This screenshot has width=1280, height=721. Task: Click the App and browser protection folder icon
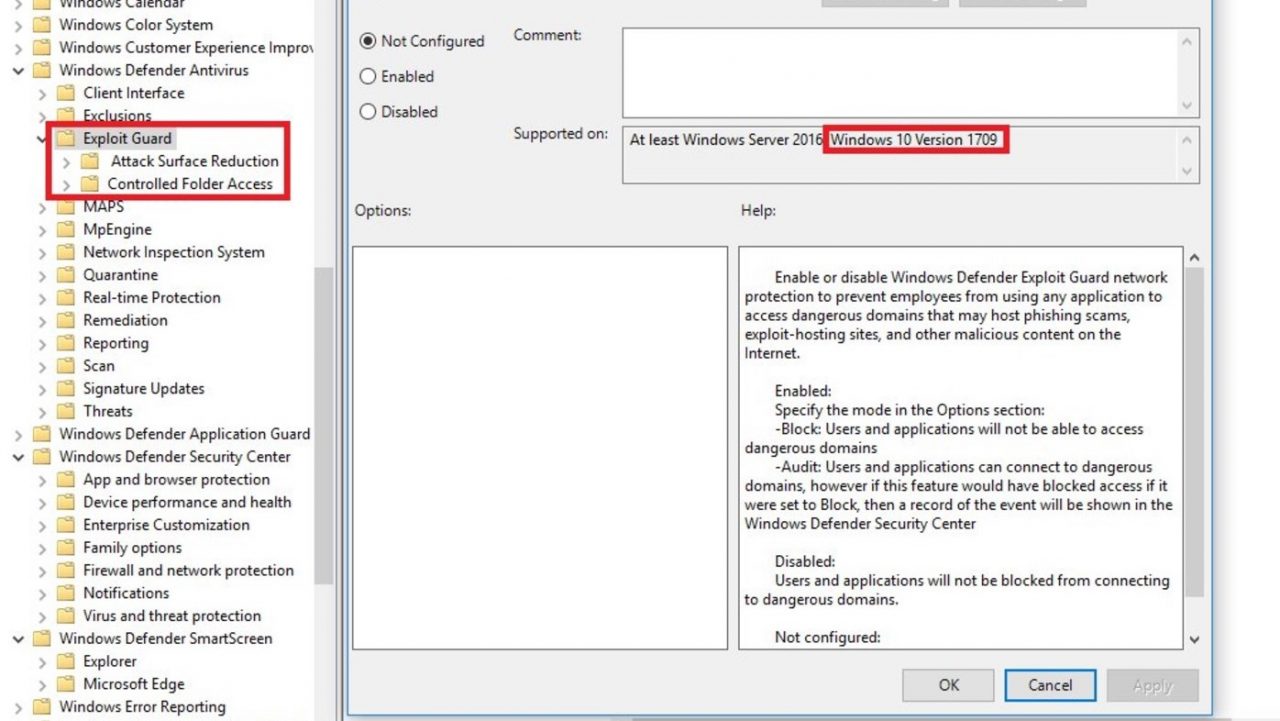click(x=65, y=480)
